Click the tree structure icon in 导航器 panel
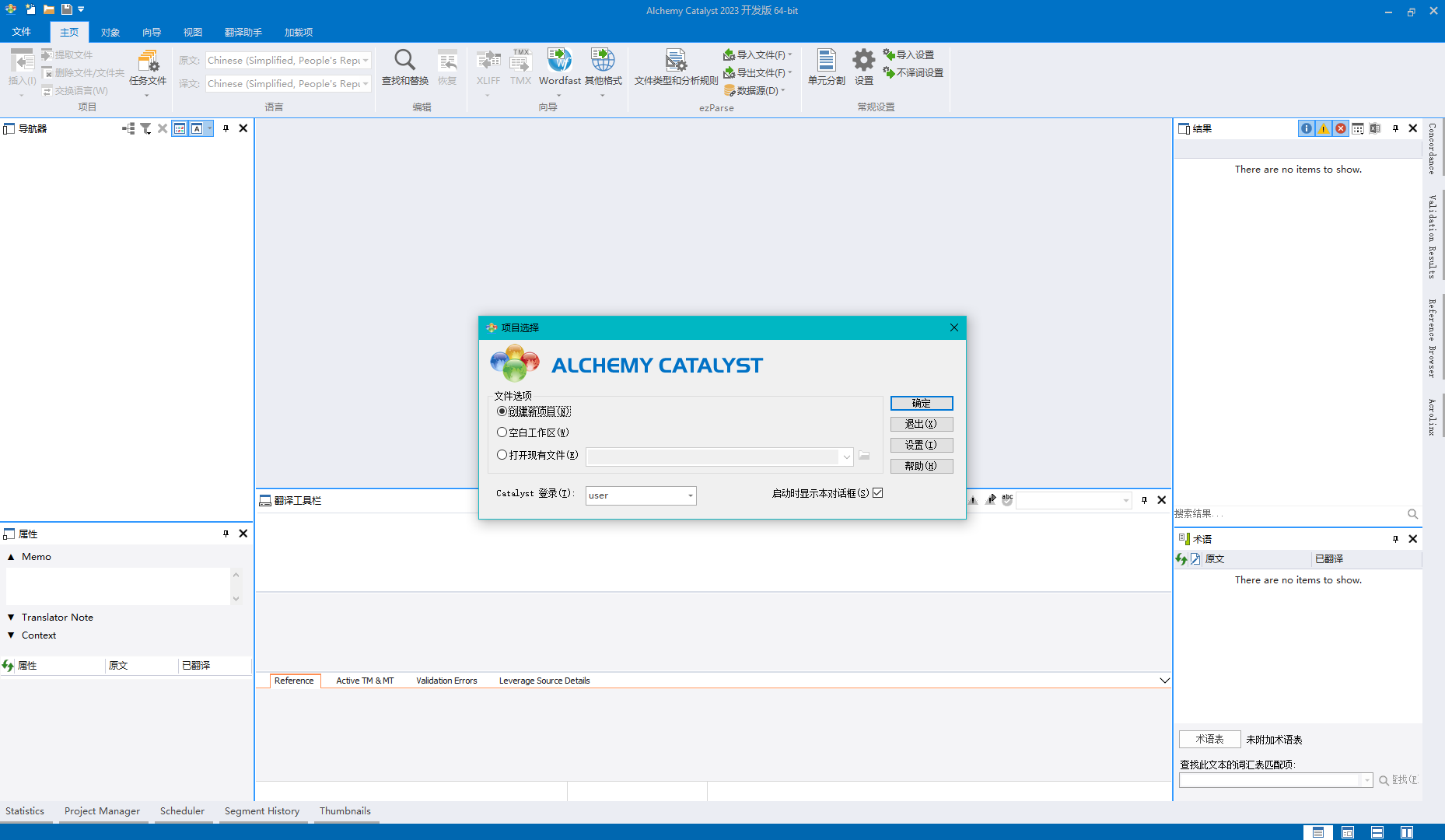 coord(128,128)
